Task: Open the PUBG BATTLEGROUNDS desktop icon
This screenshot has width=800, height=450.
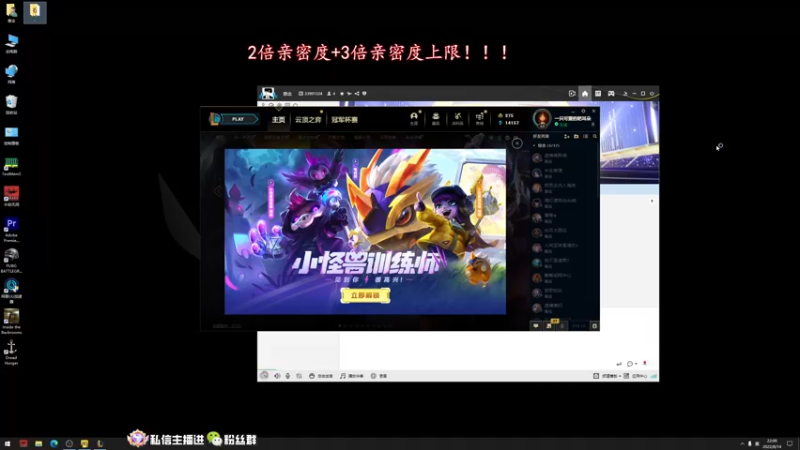Action: [11, 260]
